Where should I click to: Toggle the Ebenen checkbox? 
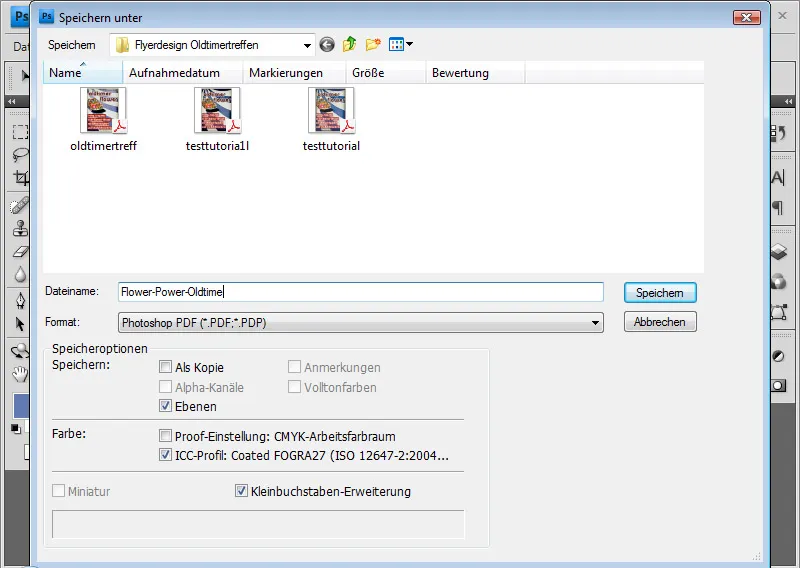(x=165, y=406)
